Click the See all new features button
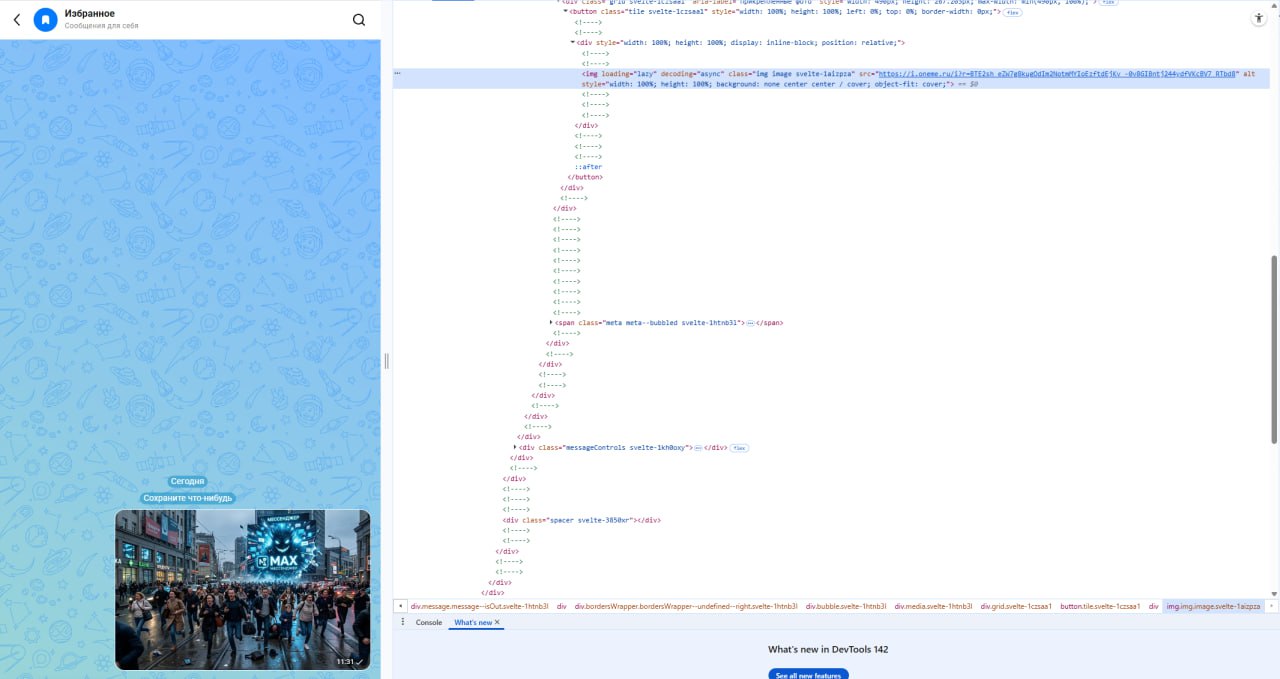1280x679 pixels. 808,675
